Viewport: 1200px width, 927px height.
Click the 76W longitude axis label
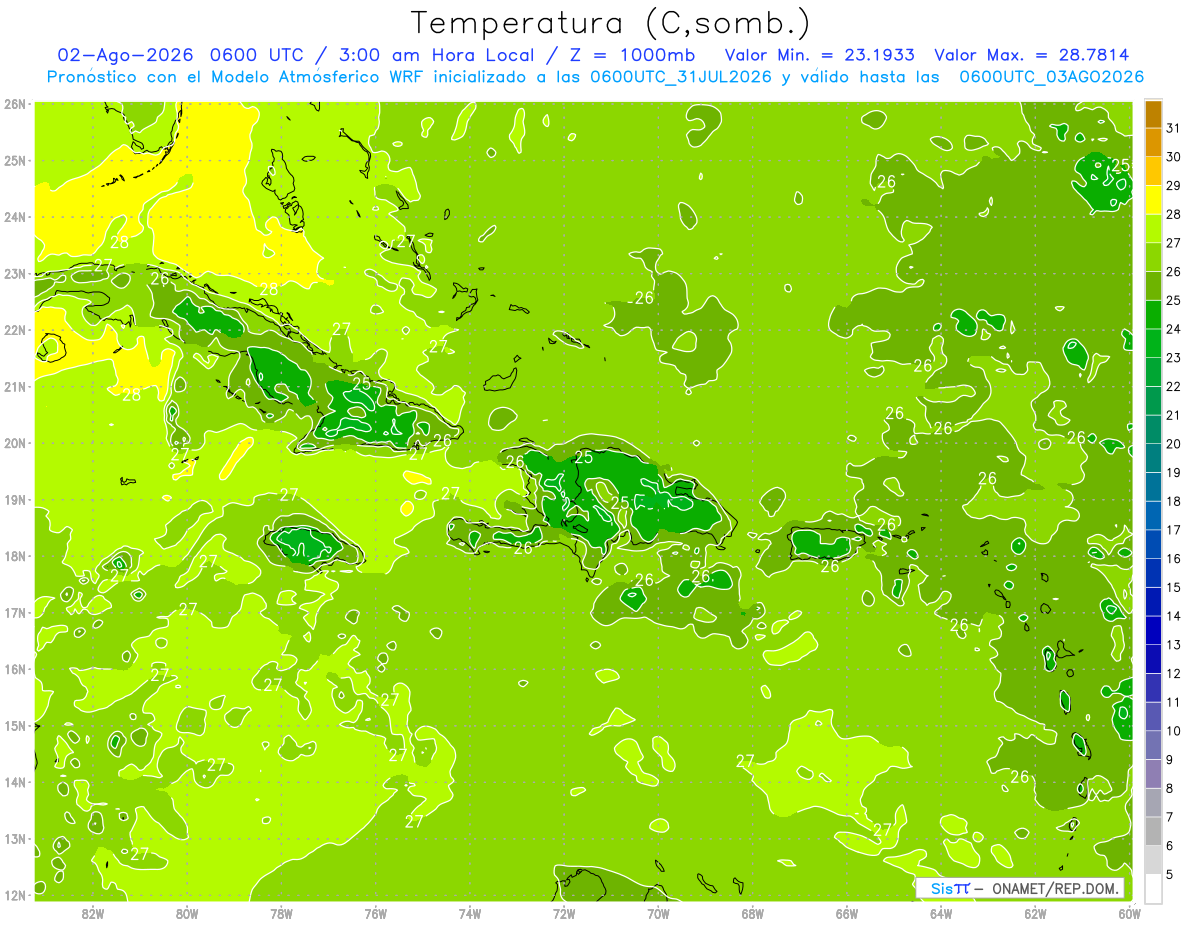tap(375, 913)
